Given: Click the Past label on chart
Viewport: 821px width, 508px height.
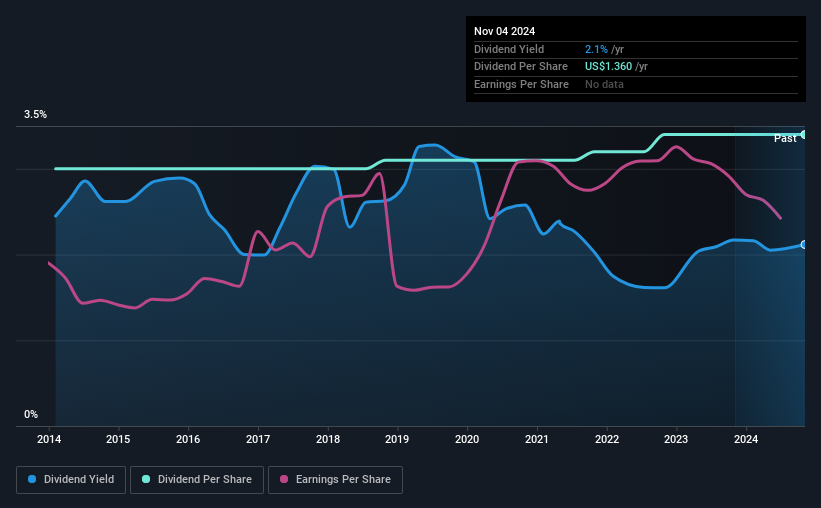Looking at the screenshot, I should pyautogui.click(x=785, y=138).
